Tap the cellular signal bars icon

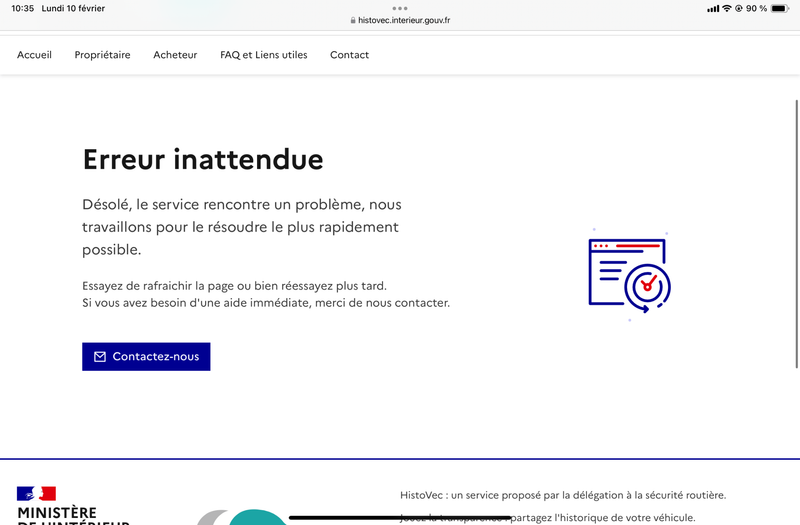click(x=713, y=9)
